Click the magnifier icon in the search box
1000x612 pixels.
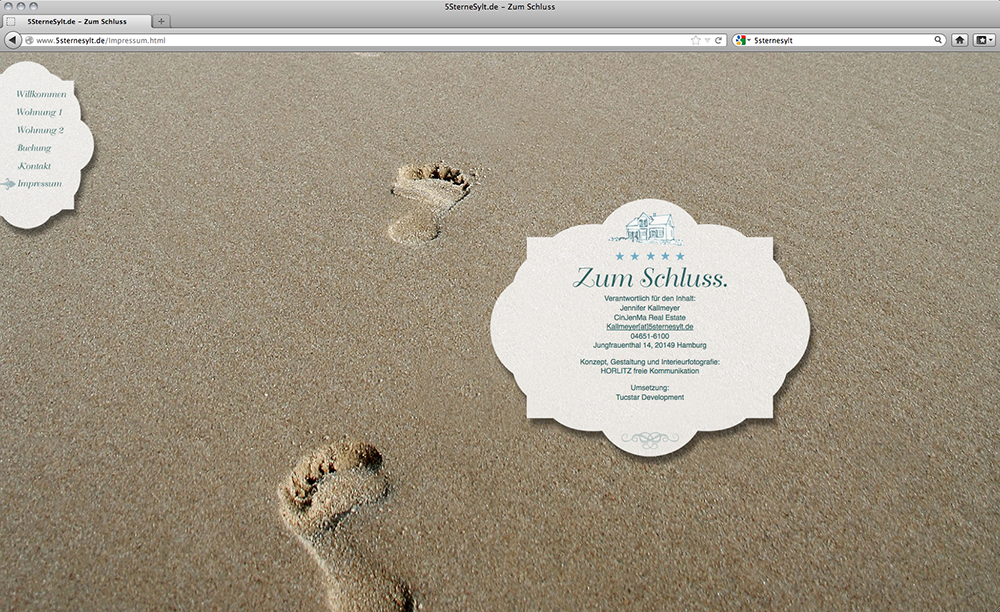[938, 40]
